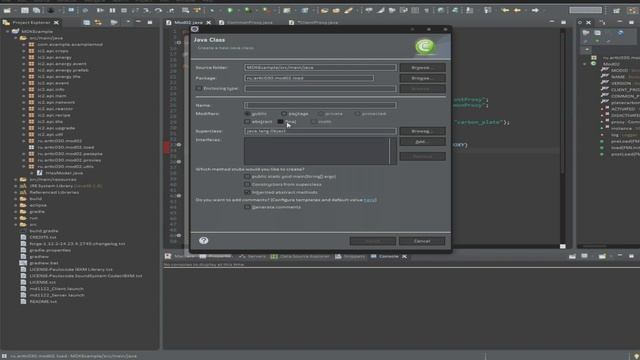Image resolution: width=640 pixels, height=360 pixels.
Task: Tick the abstract modifier checkbox
Action: point(247,122)
